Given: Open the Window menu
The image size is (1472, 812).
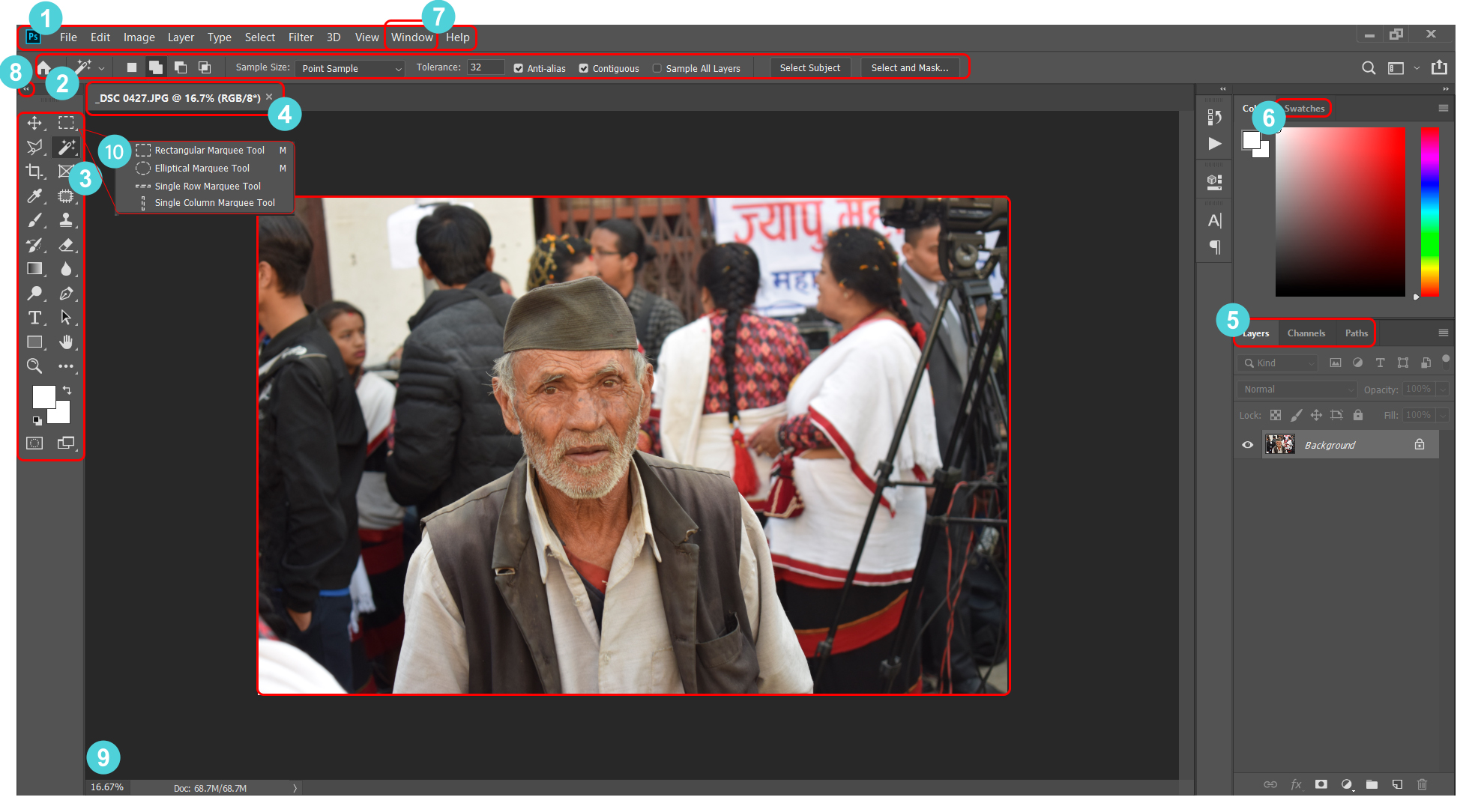Looking at the screenshot, I should (411, 37).
